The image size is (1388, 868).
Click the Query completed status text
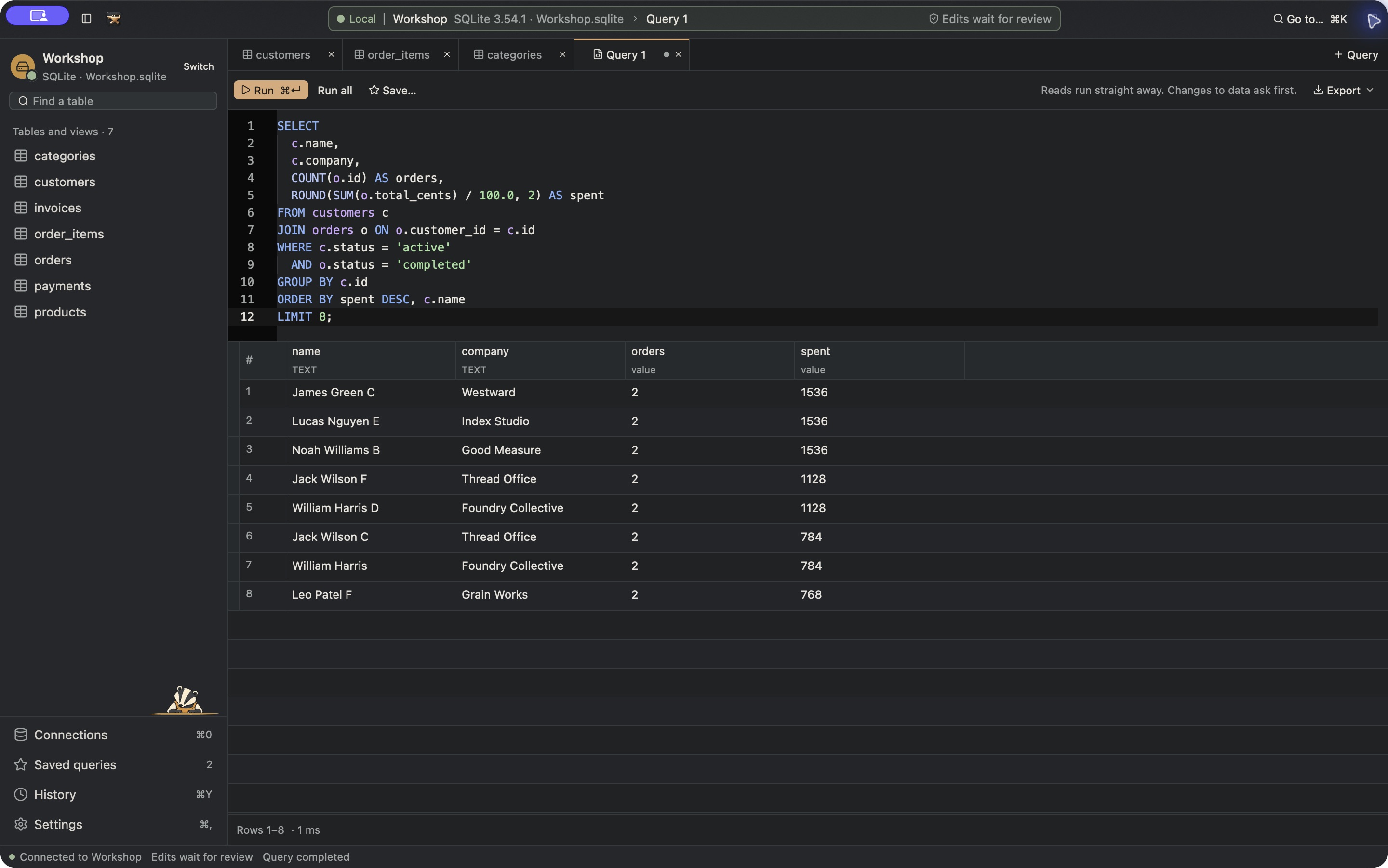click(306, 857)
